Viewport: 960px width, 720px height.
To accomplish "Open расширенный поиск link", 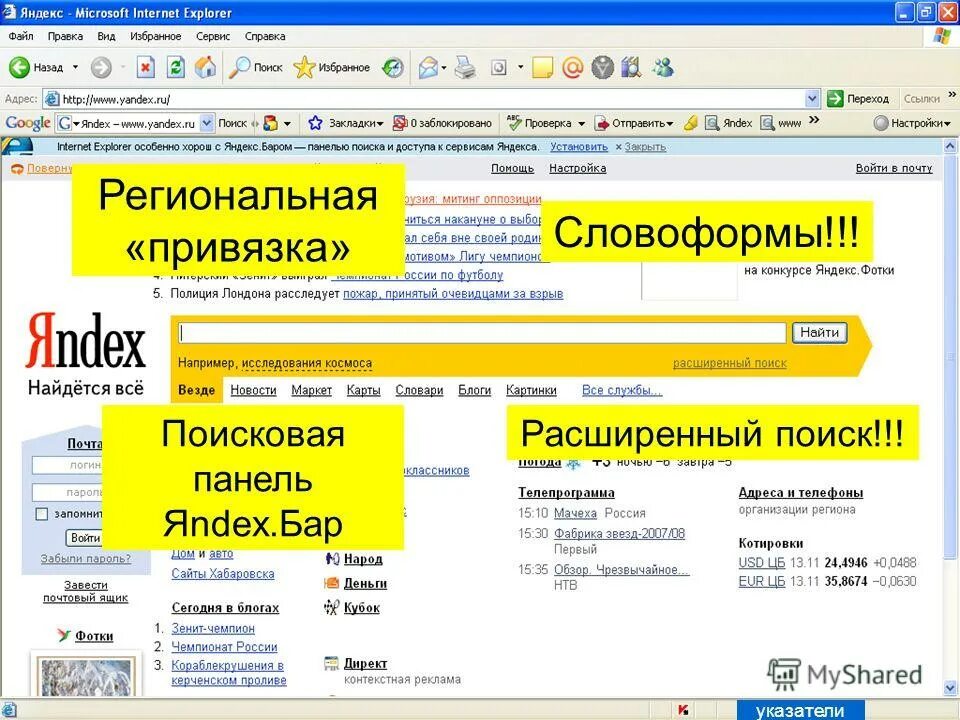I will pos(731,363).
